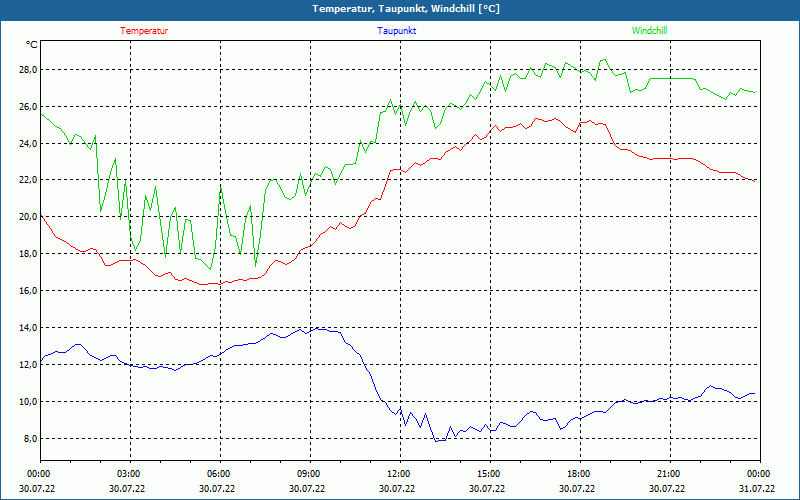Click the 18:00 time axis label
Screen dimensions: 800x500
coord(577,474)
